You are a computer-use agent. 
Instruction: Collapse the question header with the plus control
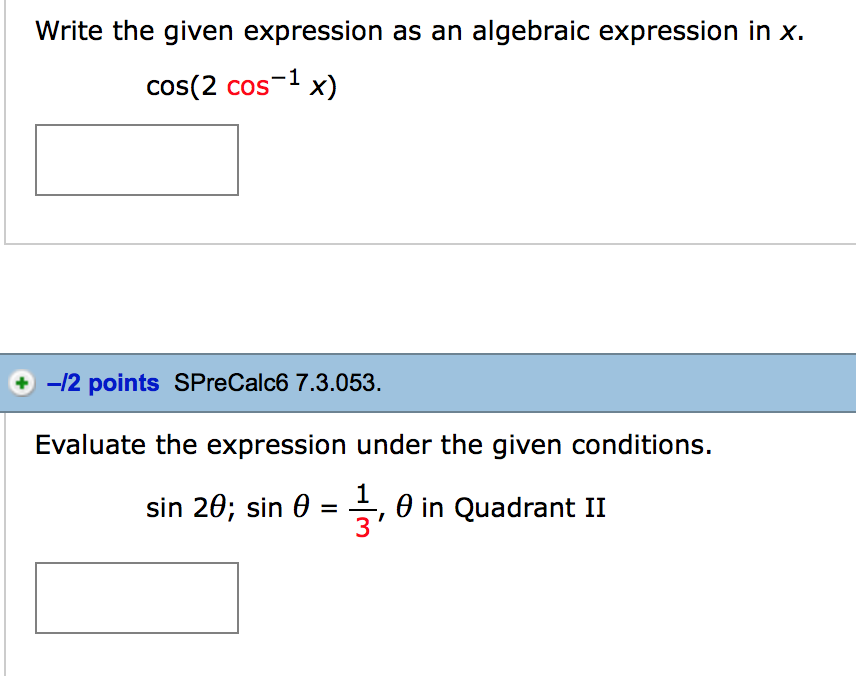pos(21,383)
